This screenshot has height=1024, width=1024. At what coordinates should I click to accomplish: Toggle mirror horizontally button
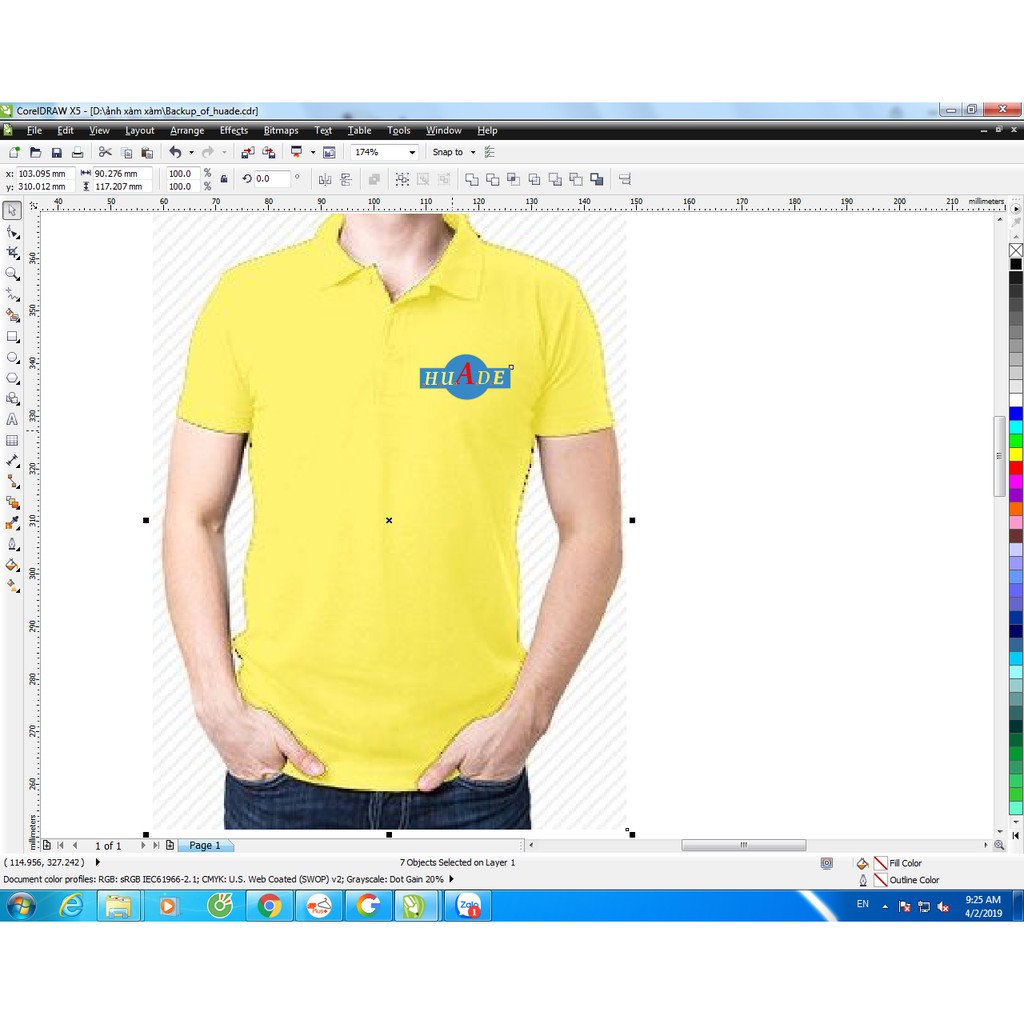(325, 179)
